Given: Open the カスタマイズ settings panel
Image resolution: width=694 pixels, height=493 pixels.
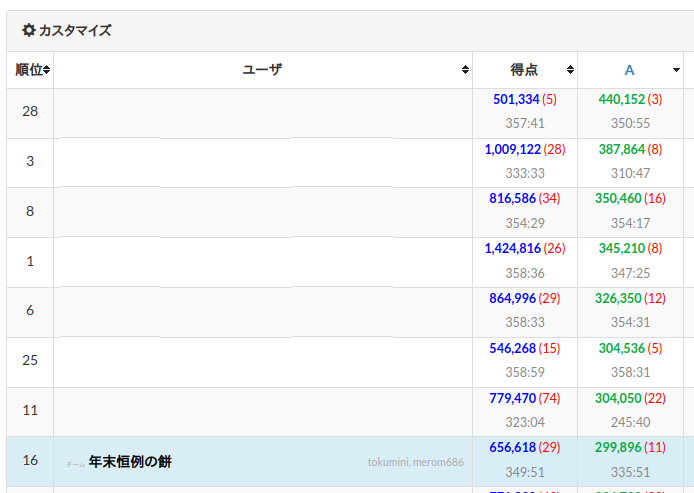Looking at the screenshot, I should click(x=67, y=31).
